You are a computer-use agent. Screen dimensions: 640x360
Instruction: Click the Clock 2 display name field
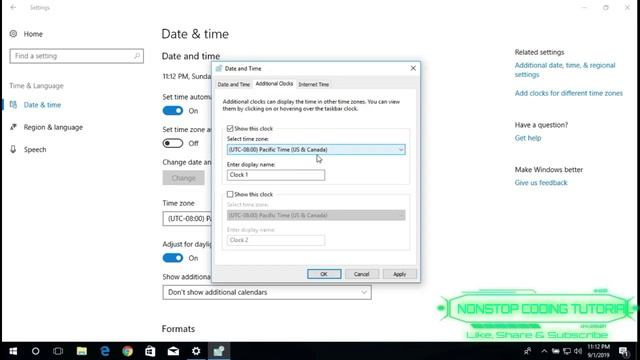pyautogui.click(x=276, y=240)
